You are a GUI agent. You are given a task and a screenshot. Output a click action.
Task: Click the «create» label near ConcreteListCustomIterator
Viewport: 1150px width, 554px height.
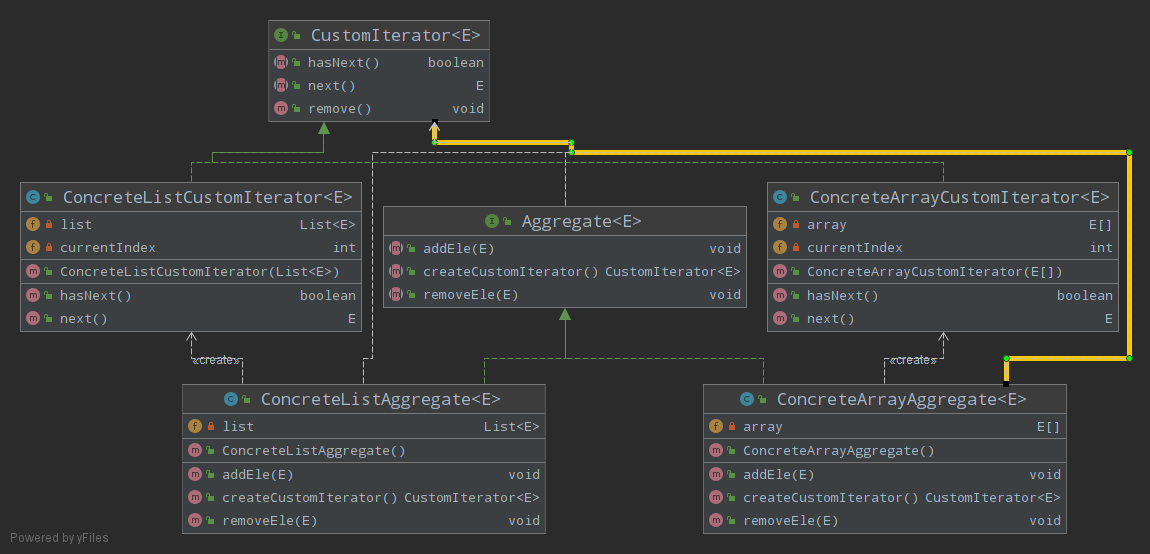pos(215,360)
